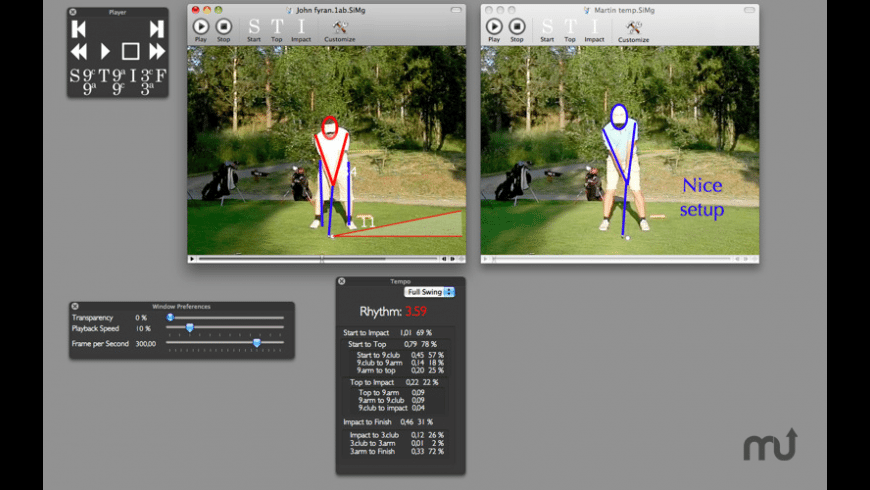The width and height of the screenshot is (870, 490).
Task: Click the 'Impact to Finish' row in Tempo
Action: (x=388, y=422)
